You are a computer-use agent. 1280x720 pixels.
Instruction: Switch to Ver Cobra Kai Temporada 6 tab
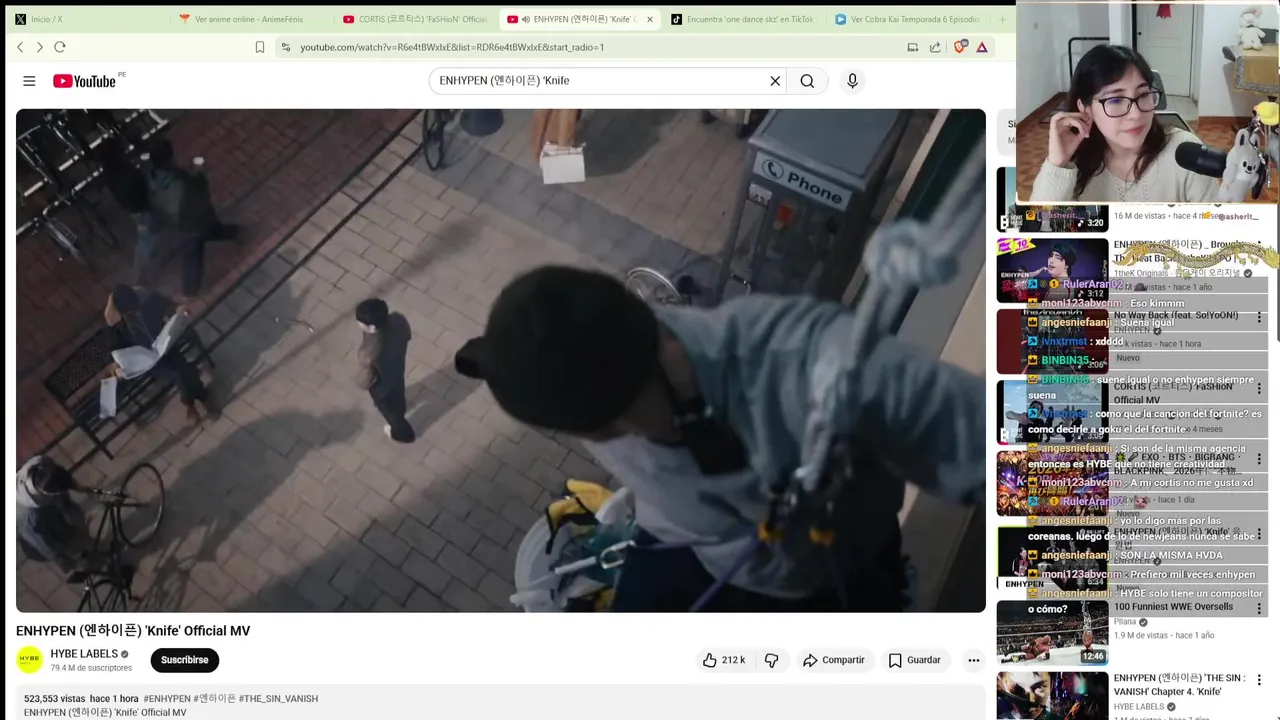pos(908,19)
